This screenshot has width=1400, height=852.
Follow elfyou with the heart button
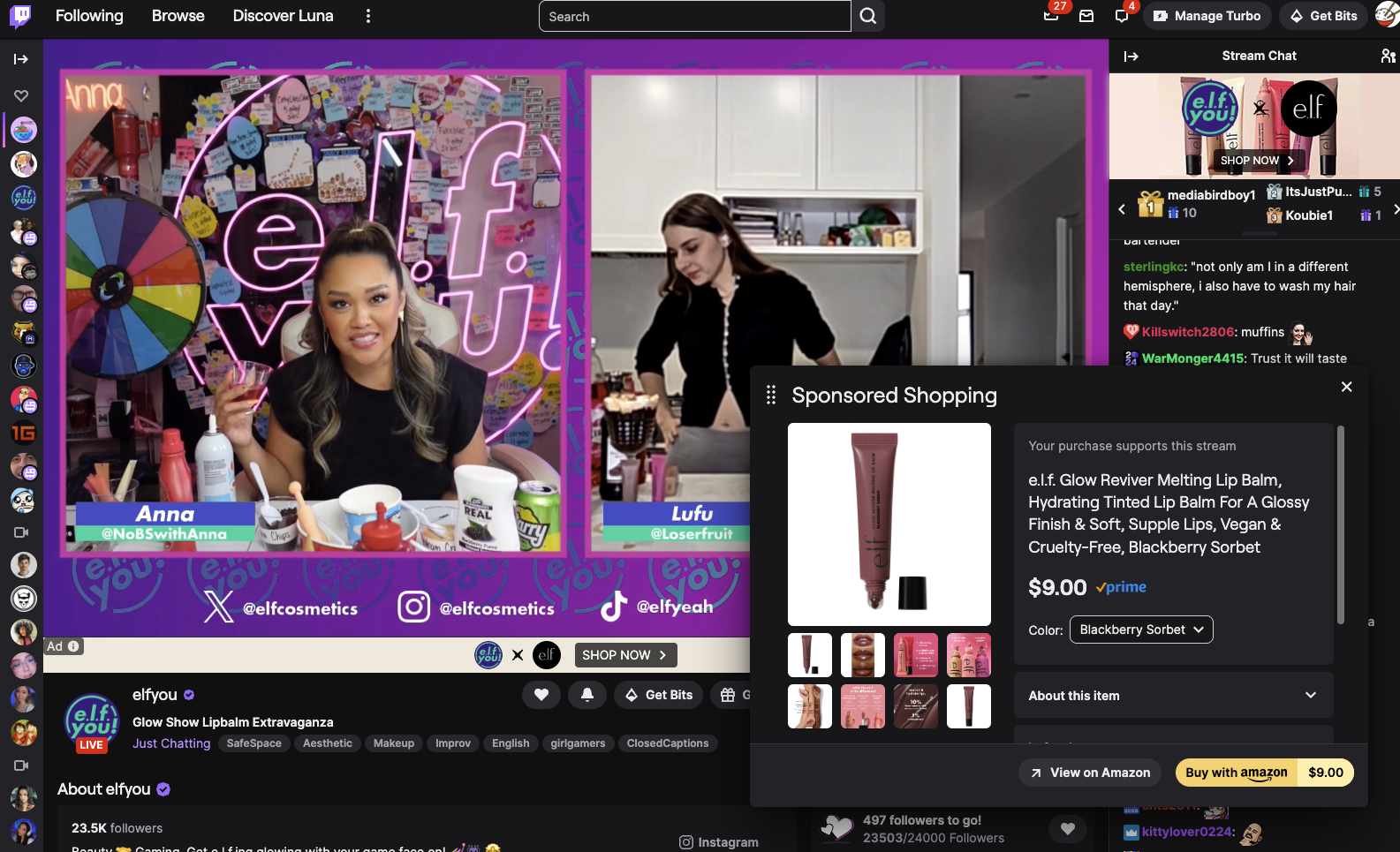pyautogui.click(x=541, y=695)
